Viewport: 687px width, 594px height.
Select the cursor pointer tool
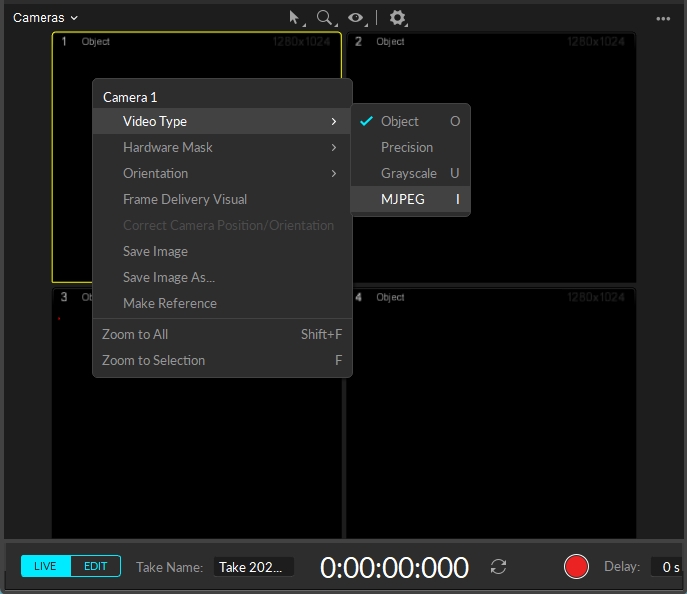[294, 18]
